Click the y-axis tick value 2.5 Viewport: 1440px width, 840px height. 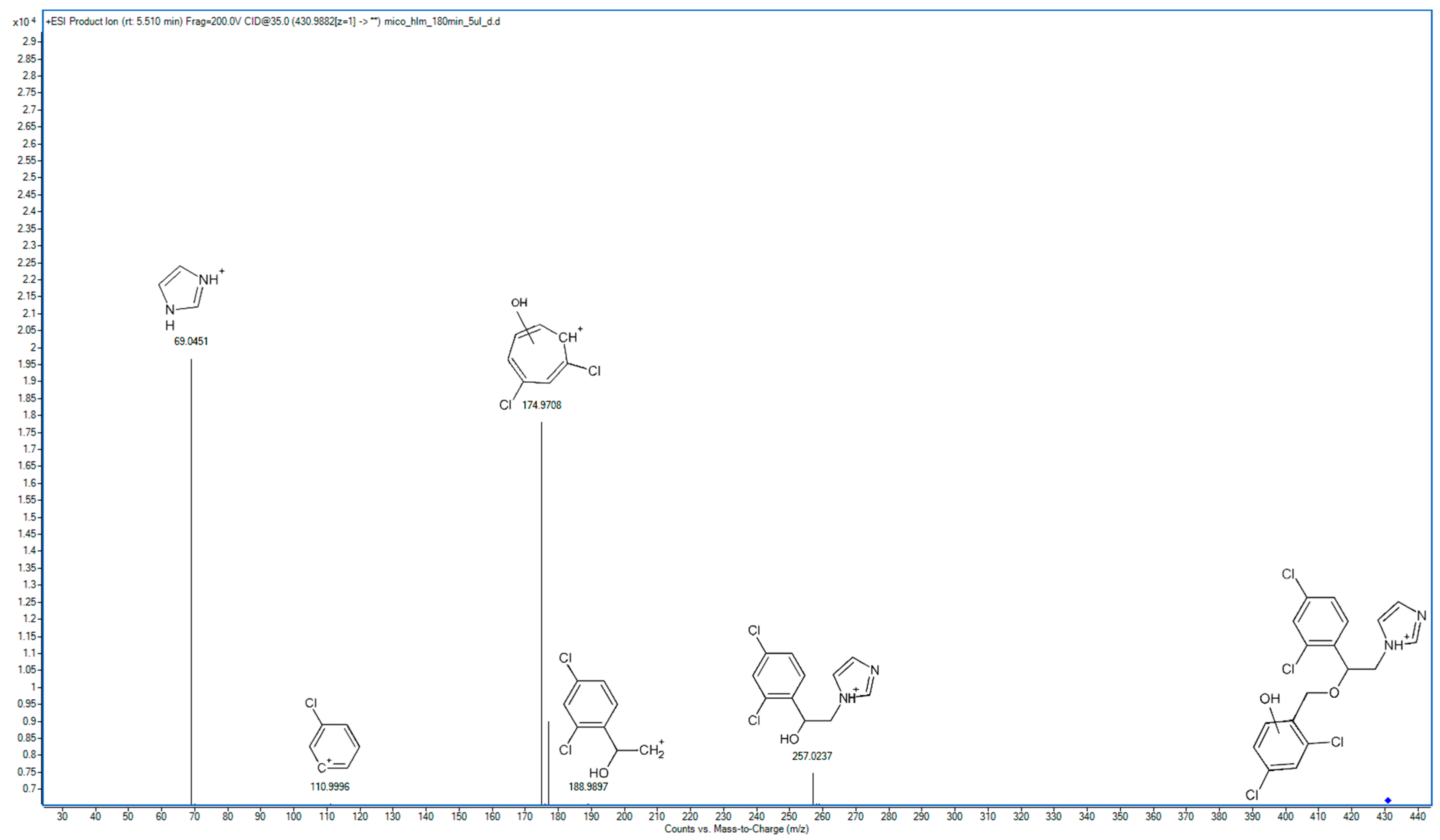point(30,177)
